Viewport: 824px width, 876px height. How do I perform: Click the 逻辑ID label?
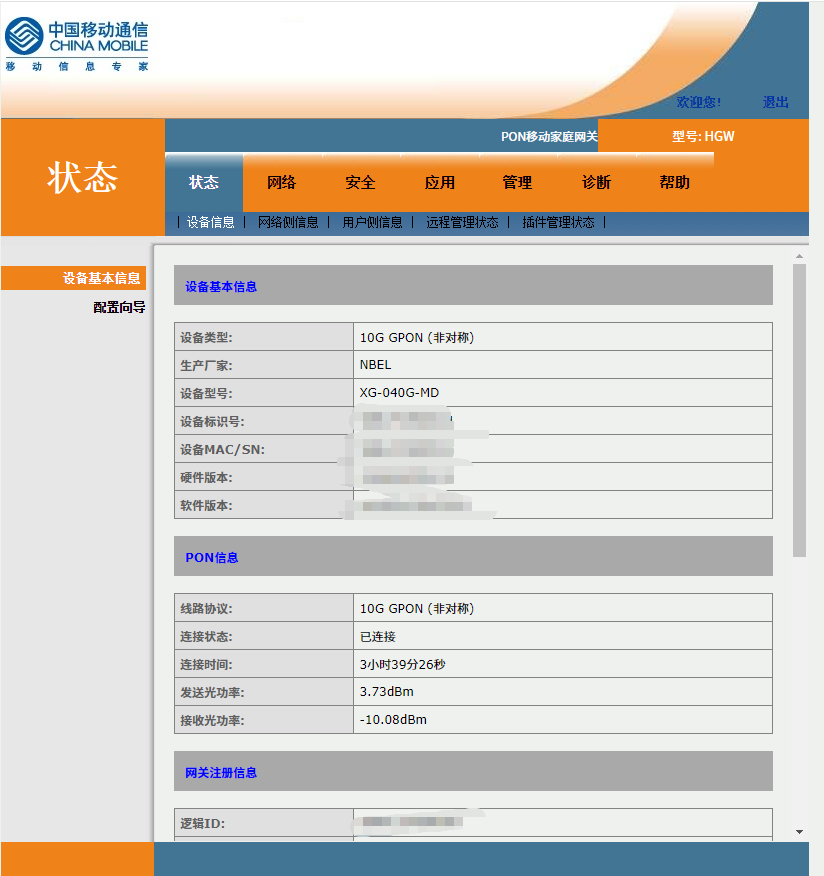coord(202,823)
